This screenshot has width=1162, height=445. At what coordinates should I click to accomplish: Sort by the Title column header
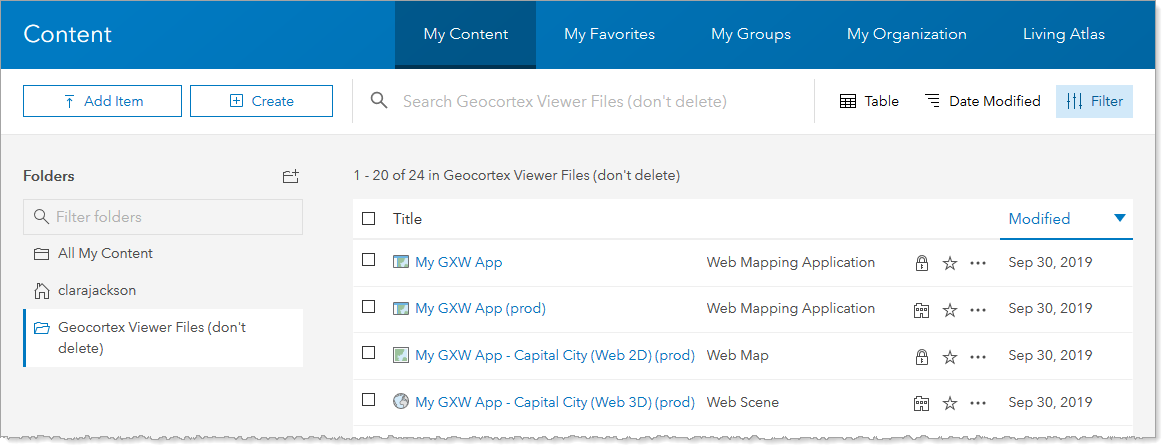tap(408, 219)
